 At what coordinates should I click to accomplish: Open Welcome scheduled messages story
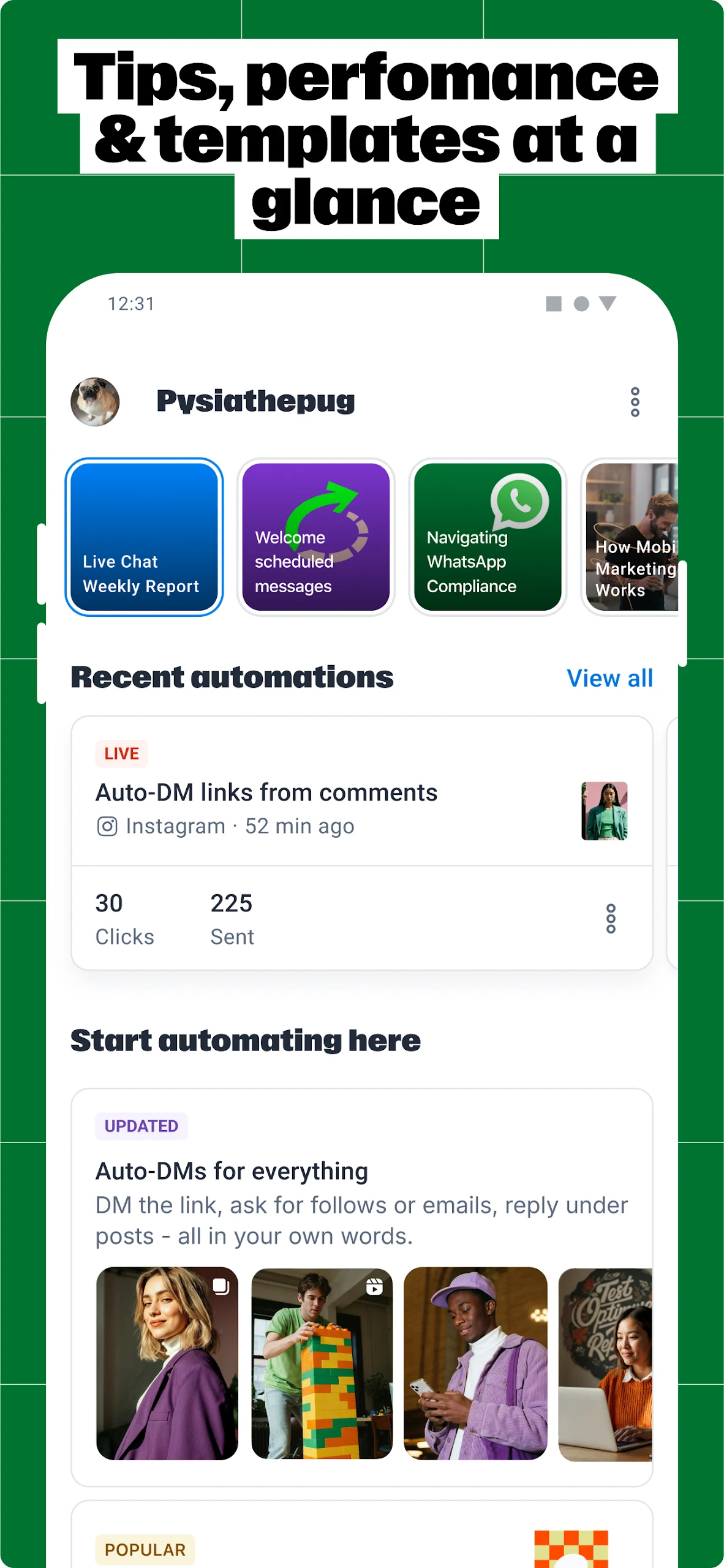[x=316, y=537]
